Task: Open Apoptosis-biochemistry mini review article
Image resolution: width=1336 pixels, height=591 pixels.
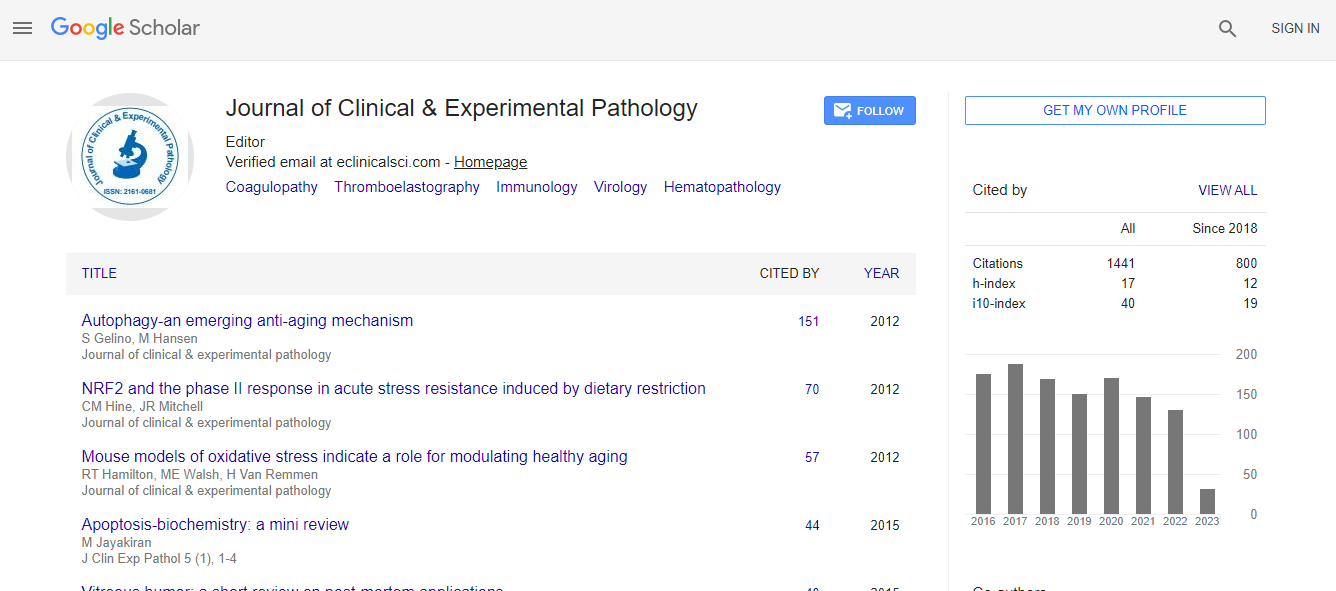Action: click(215, 525)
